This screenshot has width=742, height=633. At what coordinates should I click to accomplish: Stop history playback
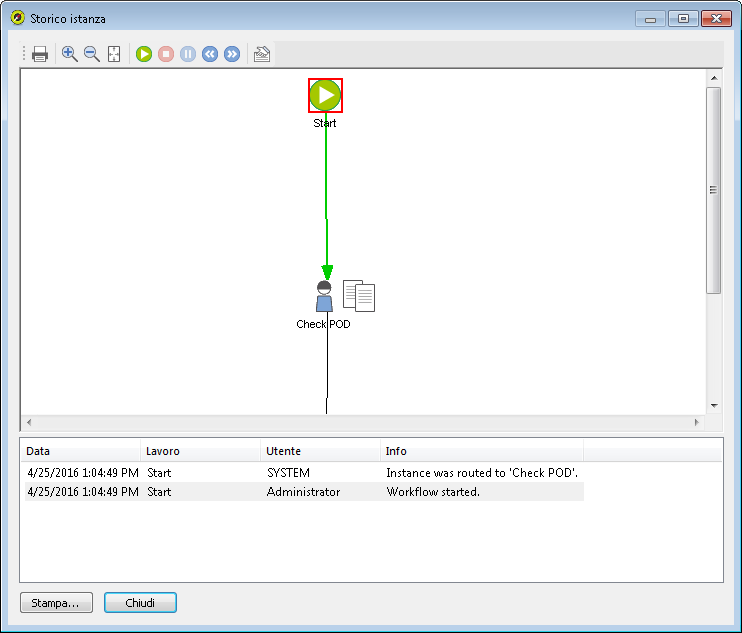[166, 54]
